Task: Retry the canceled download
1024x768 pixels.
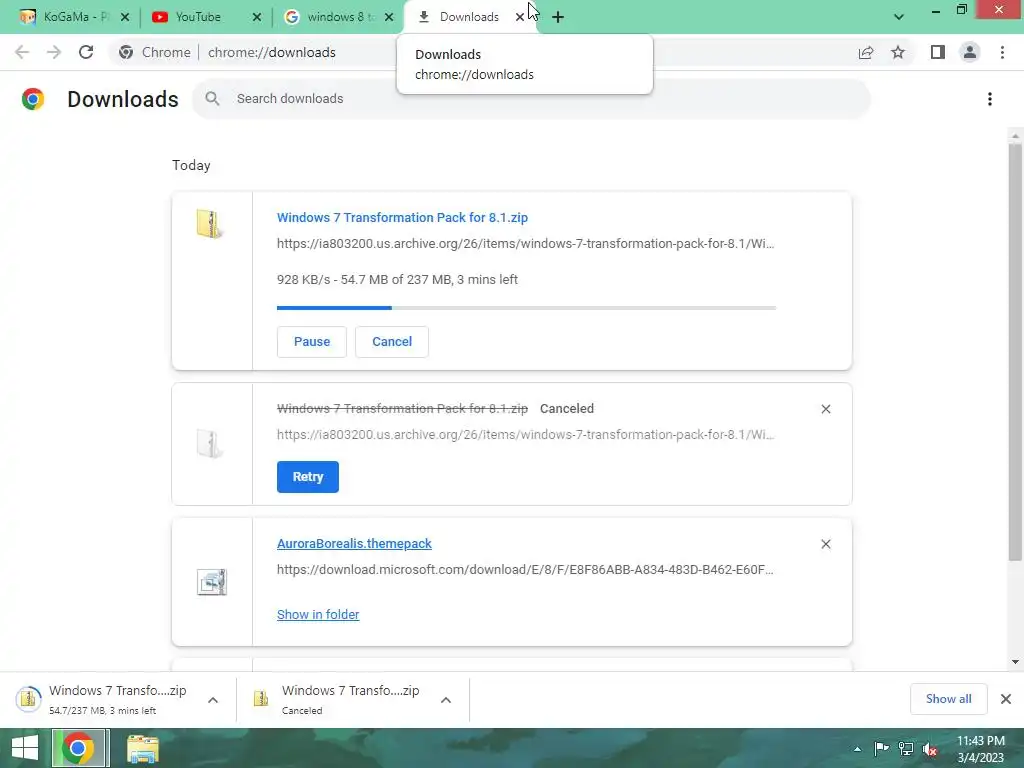Action: click(308, 477)
